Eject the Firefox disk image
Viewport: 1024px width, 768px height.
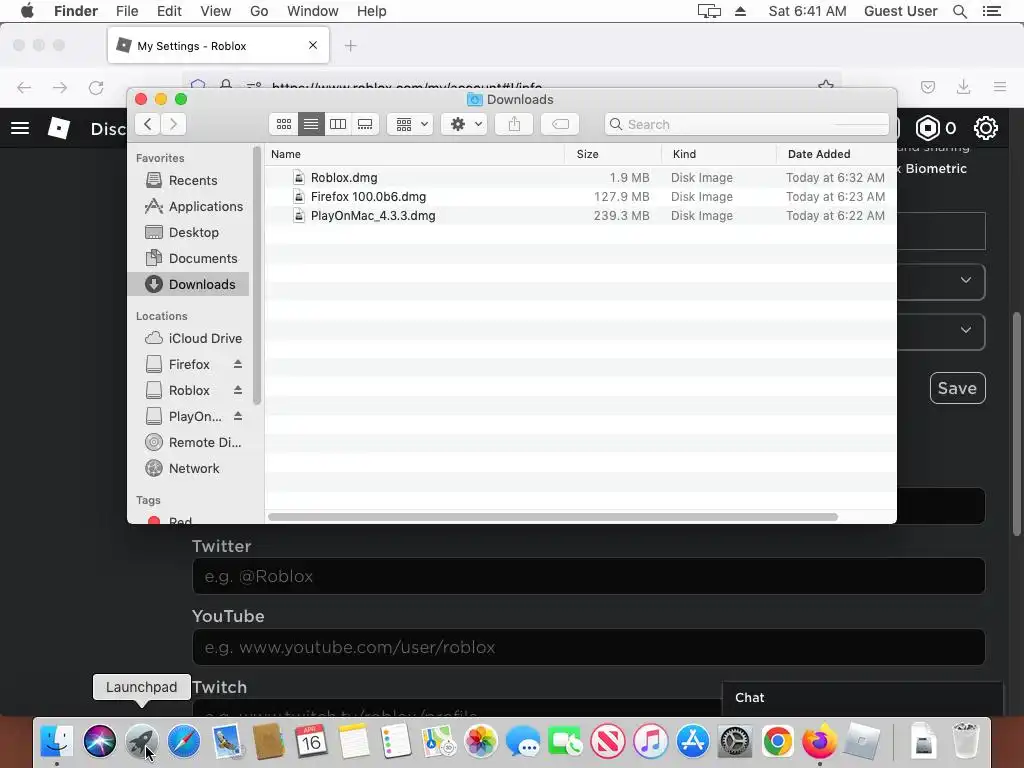pos(238,364)
